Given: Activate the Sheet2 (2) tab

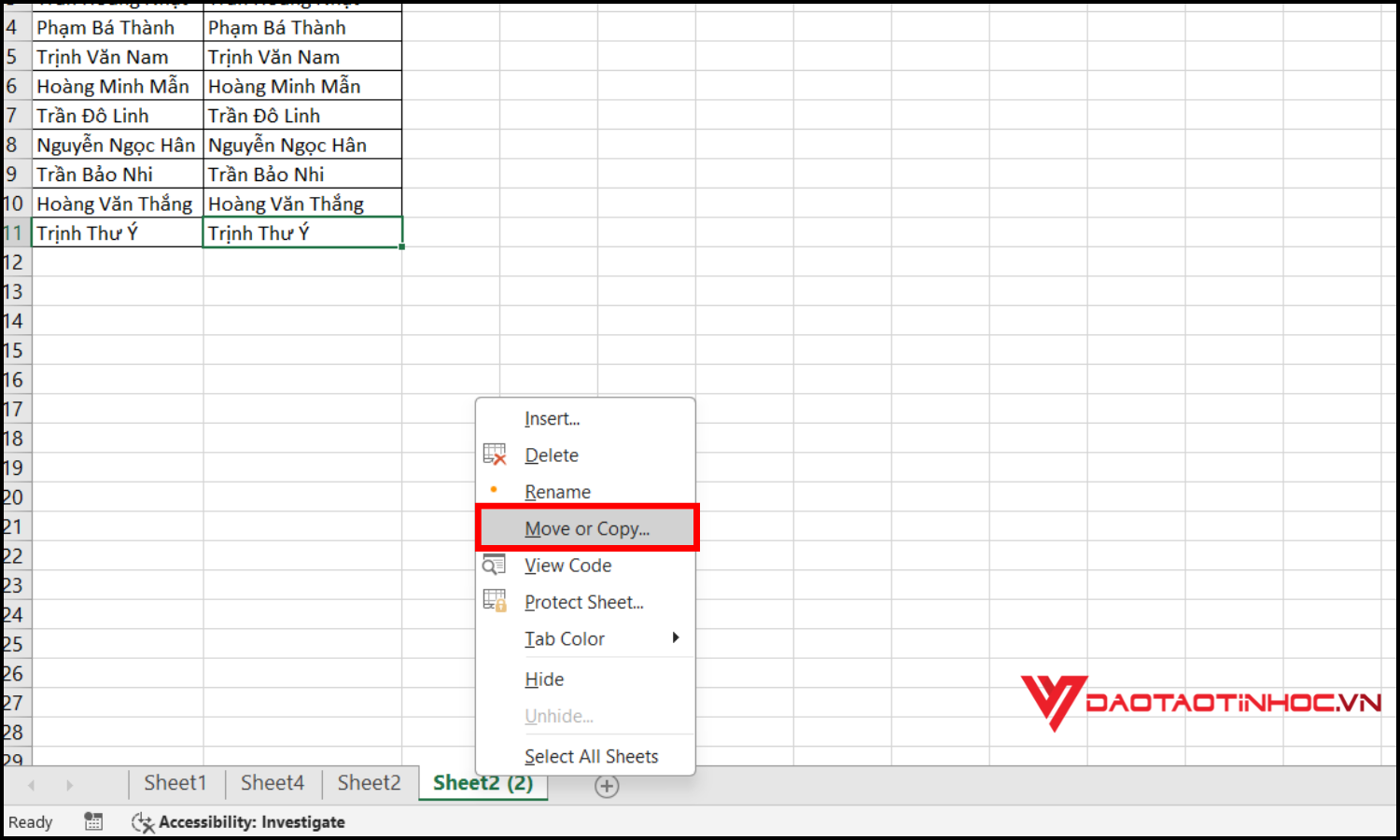Looking at the screenshot, I should pos(483,783).
